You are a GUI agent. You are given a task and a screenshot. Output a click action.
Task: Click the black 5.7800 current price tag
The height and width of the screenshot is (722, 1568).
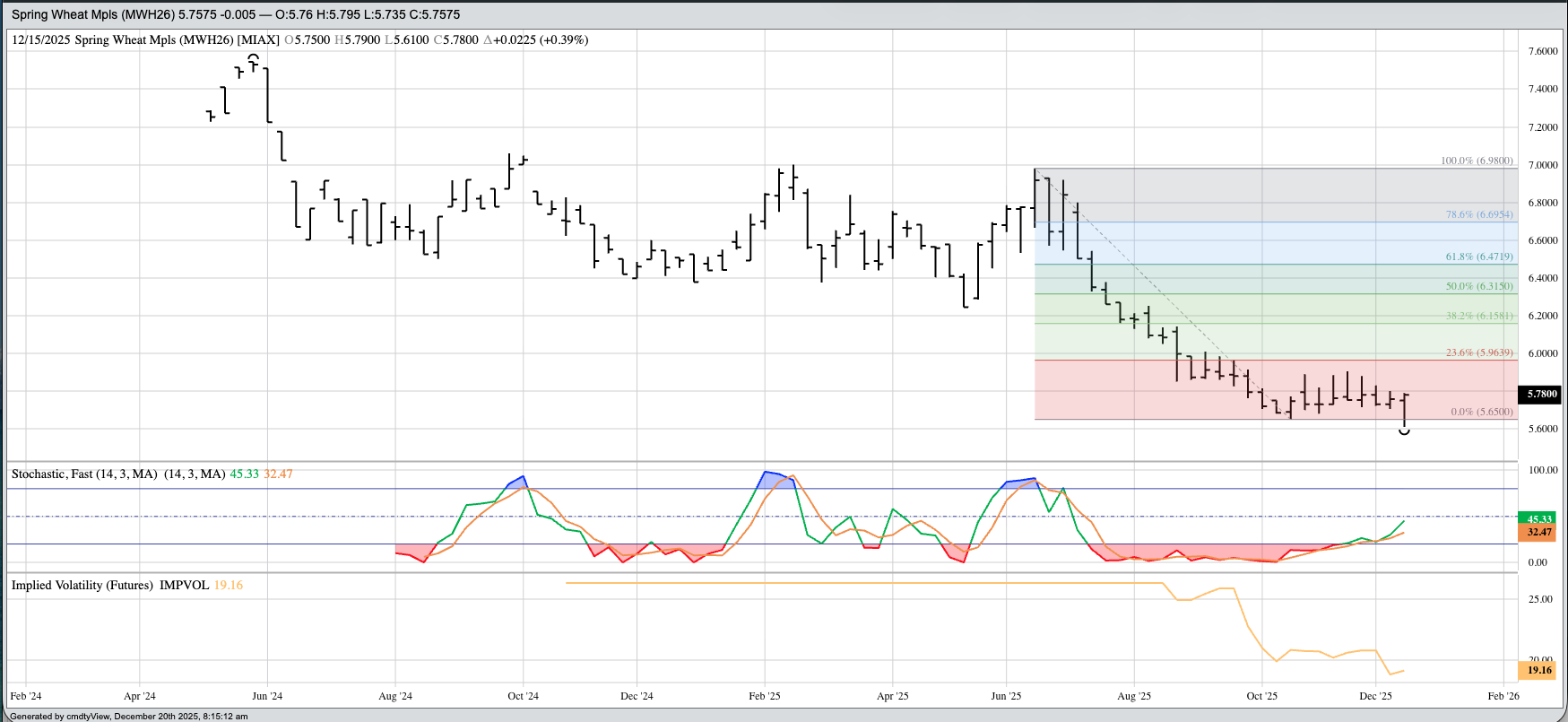(x=1539, y=394)
